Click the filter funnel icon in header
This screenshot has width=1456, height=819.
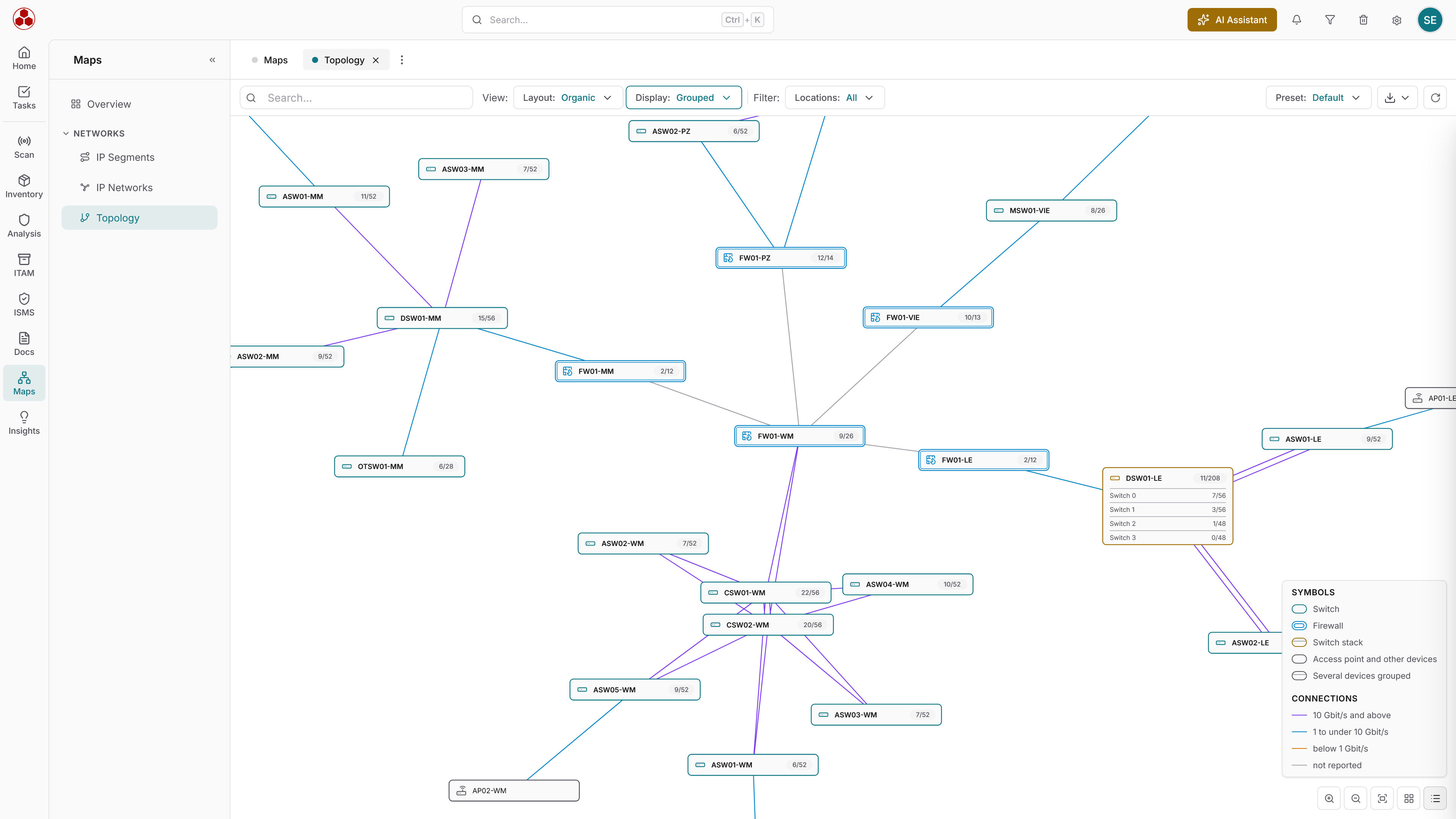click(x=1330, y=20)
